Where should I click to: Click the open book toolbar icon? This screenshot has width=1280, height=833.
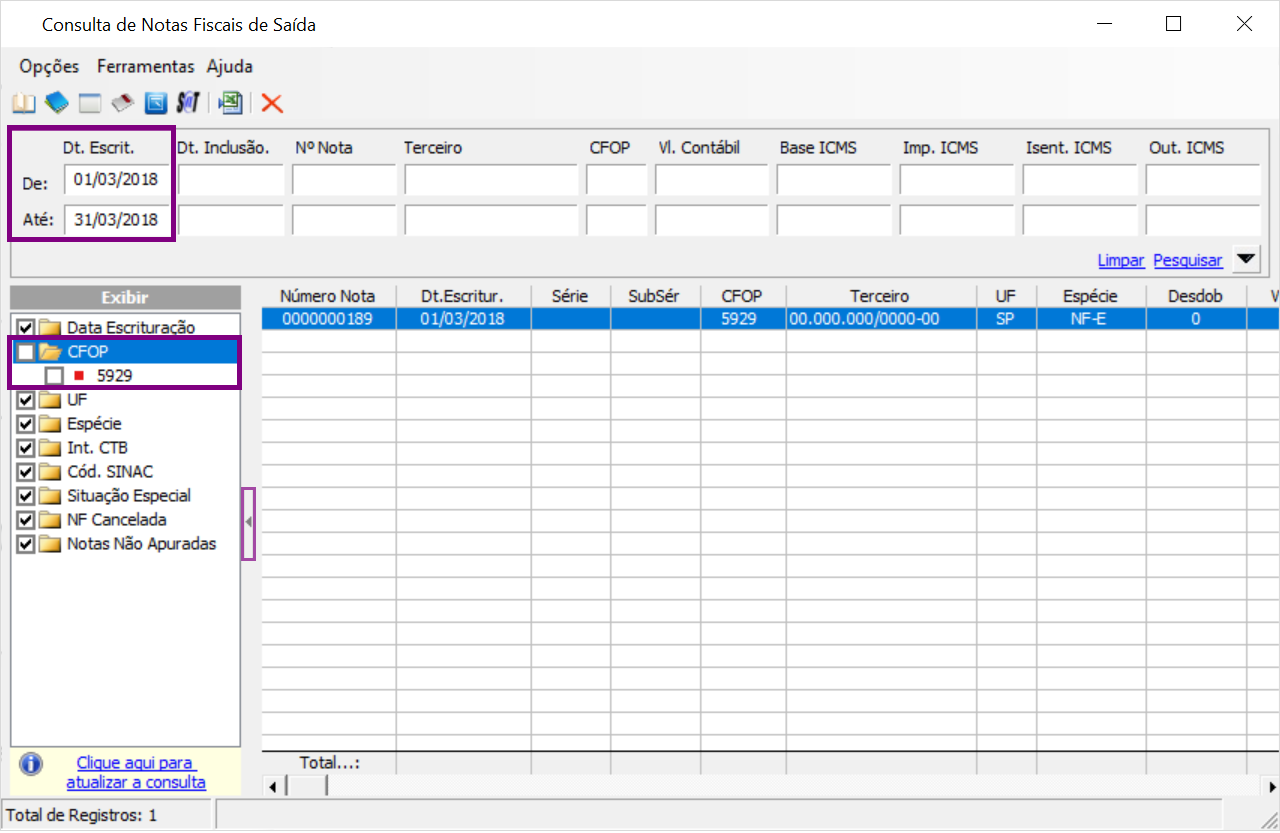coord(22,103)
